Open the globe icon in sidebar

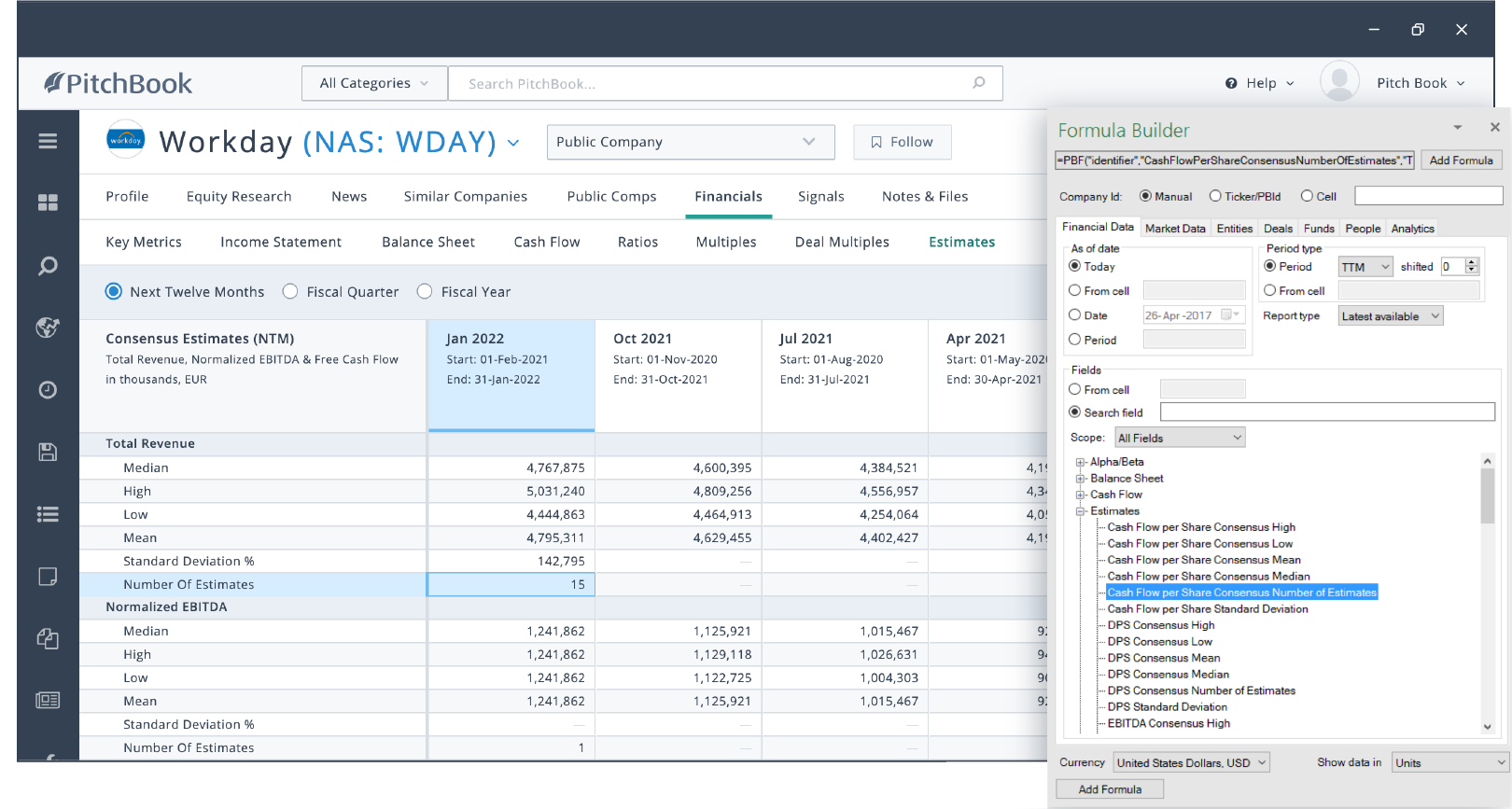[48, 328]
